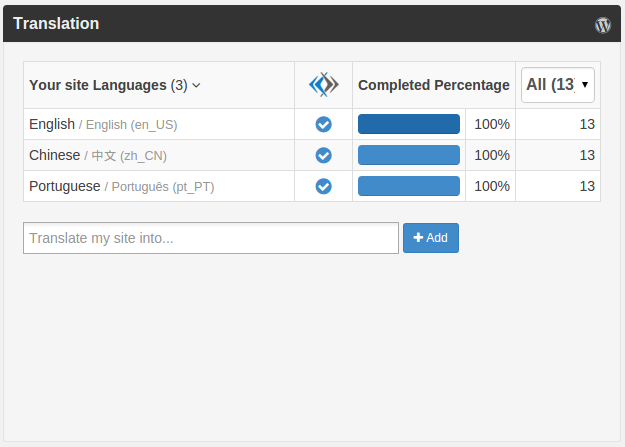Click the Translation panel title
This screenshot has width=625, height=447.
click(56, 24)
